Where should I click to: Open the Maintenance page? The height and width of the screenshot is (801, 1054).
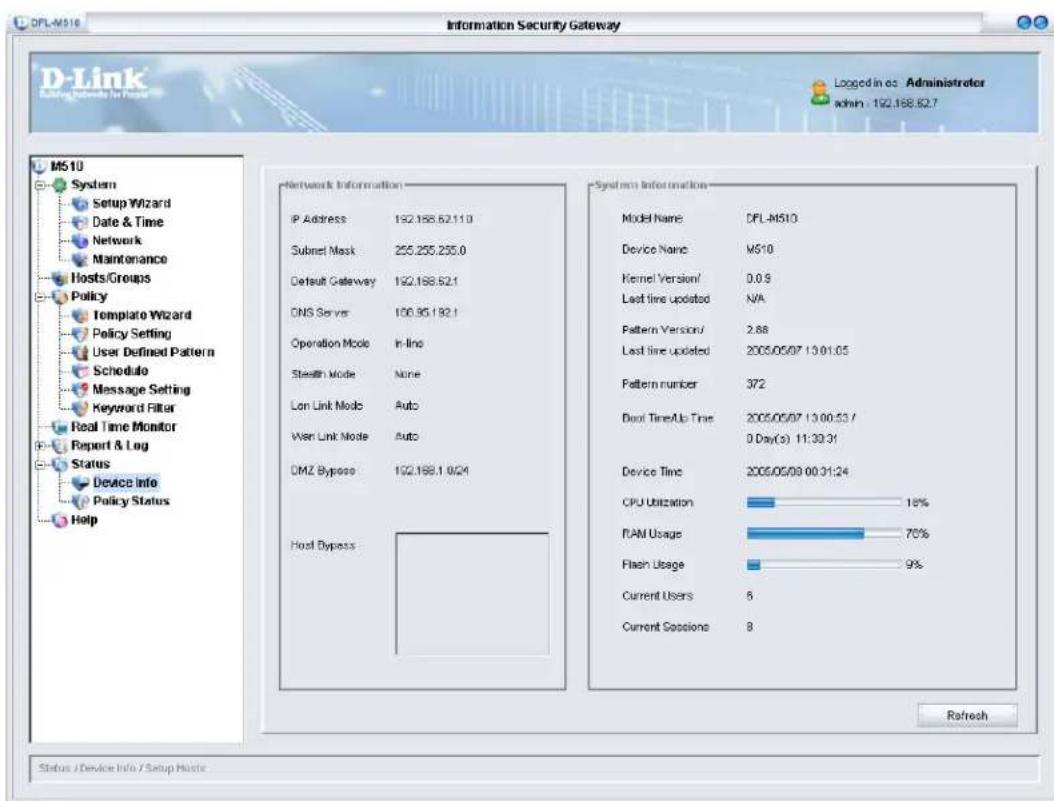130,259
